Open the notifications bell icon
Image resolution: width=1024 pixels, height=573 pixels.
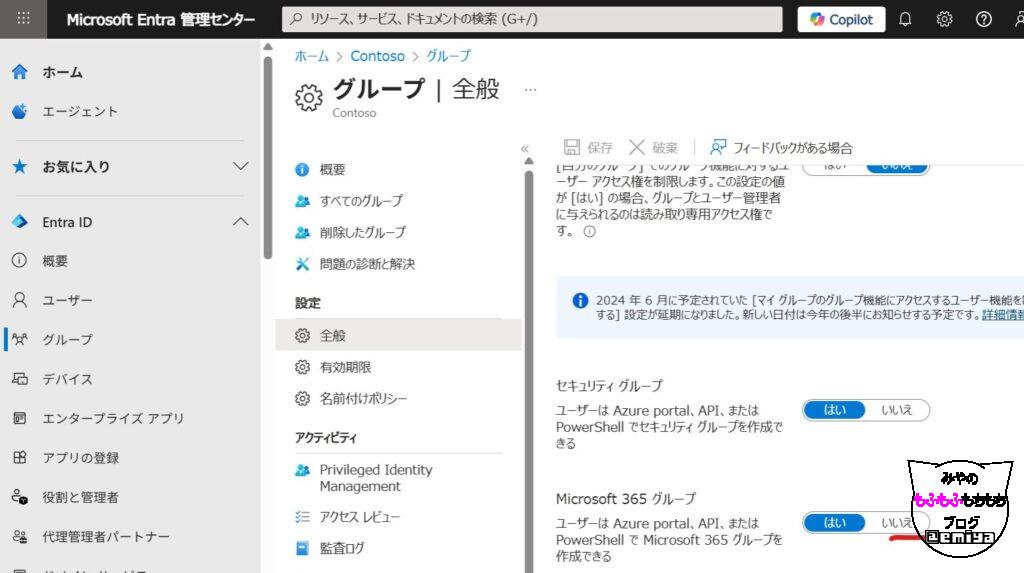point(905,20)
